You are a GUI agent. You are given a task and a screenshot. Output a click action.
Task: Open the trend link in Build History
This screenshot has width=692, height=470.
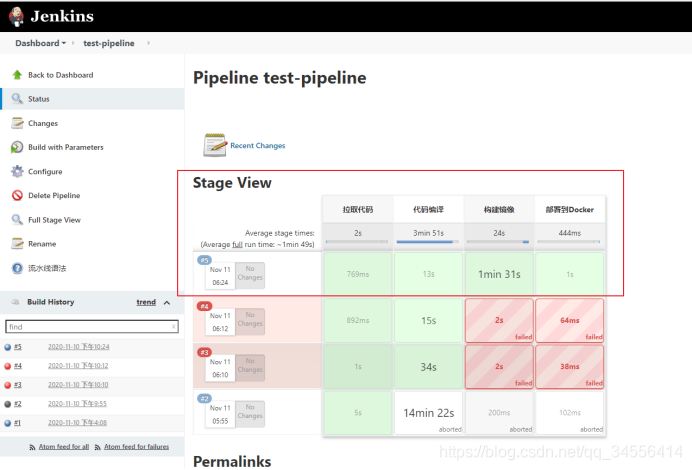[x=146, y=302]
